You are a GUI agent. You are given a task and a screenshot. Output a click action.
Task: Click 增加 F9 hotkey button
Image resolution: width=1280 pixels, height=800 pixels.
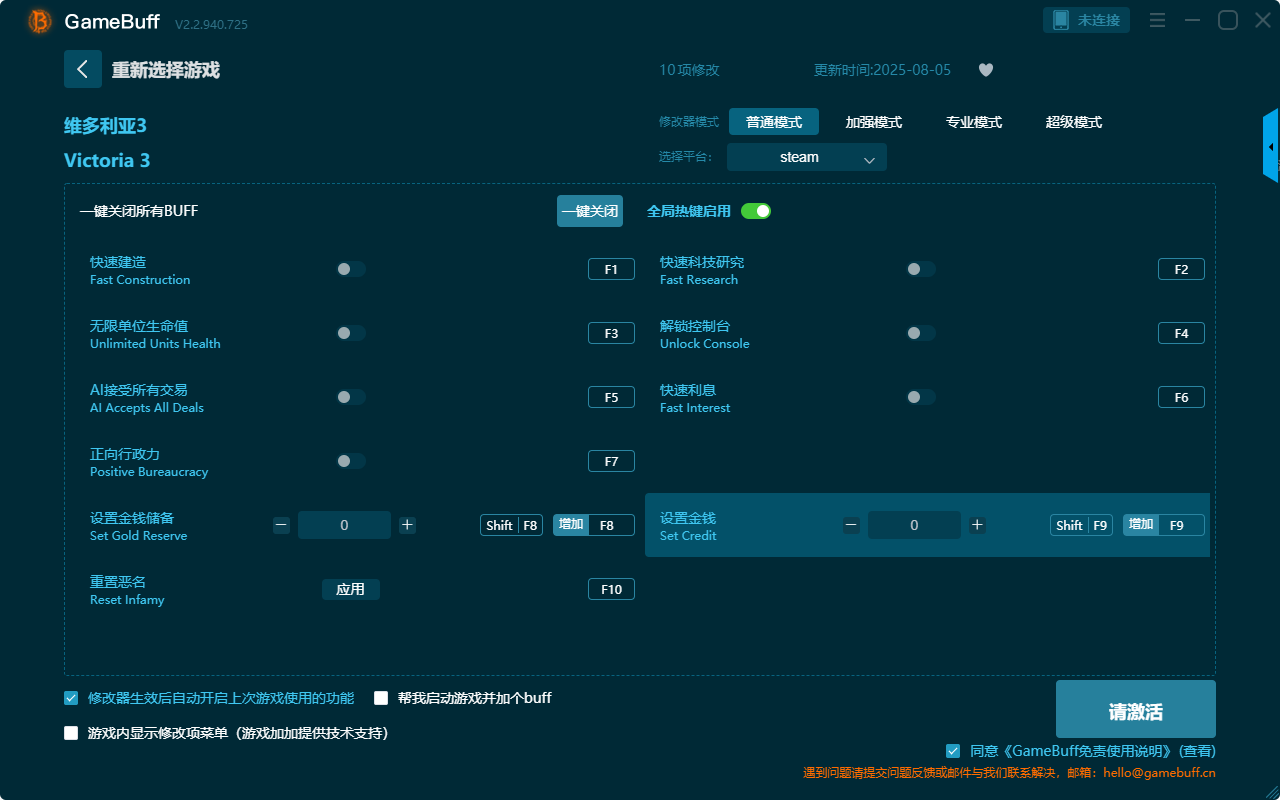click(x=1164, y=525)
